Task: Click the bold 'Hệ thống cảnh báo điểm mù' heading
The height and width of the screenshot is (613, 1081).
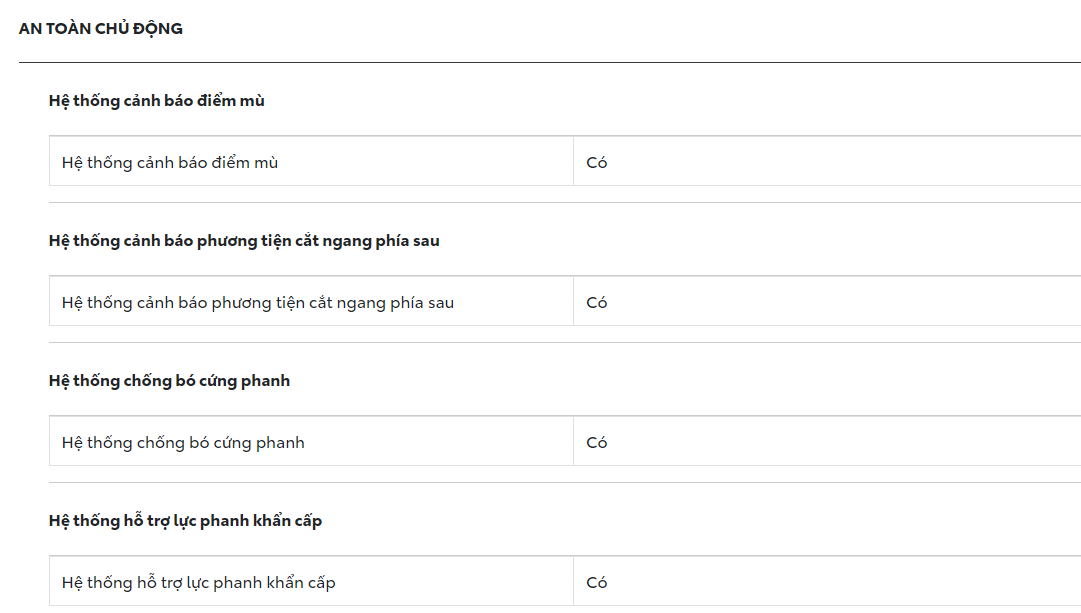Action: (156, 101)
